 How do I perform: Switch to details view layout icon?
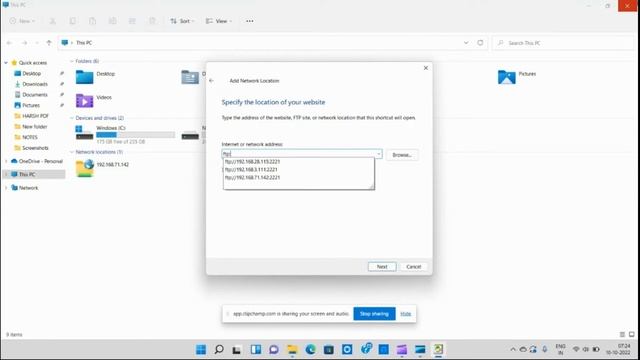622,334
